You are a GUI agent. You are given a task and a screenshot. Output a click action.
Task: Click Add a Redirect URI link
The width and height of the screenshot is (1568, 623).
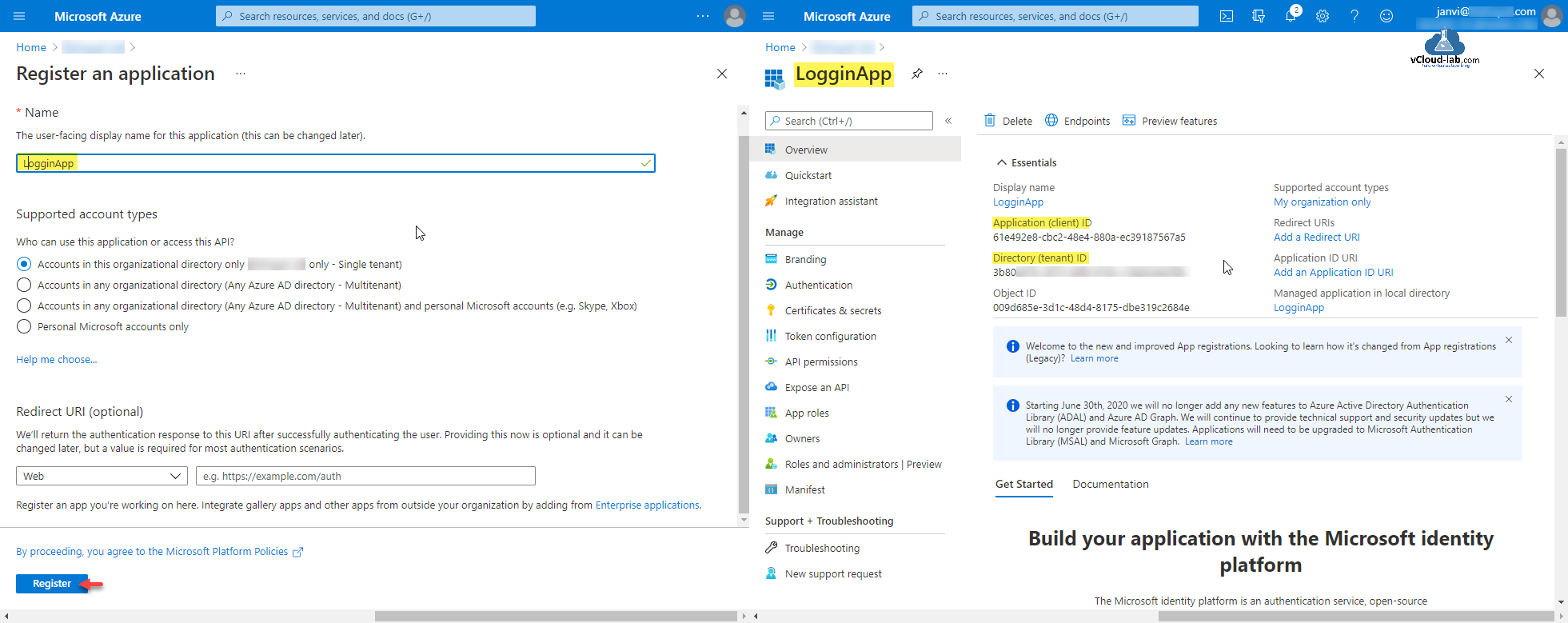click(1316, 238)
